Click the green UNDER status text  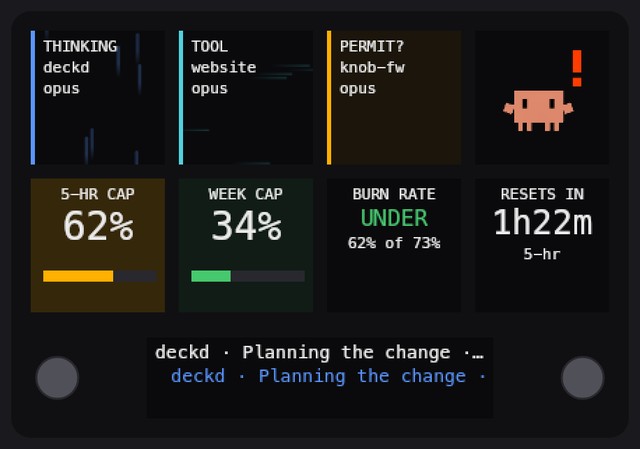click(x=394, y=218)
